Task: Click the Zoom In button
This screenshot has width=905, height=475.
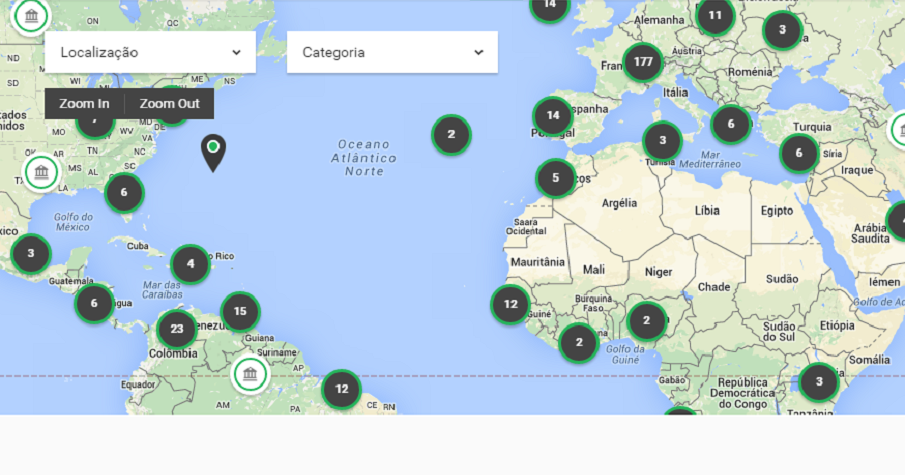Action: click(x=84, y=104)
